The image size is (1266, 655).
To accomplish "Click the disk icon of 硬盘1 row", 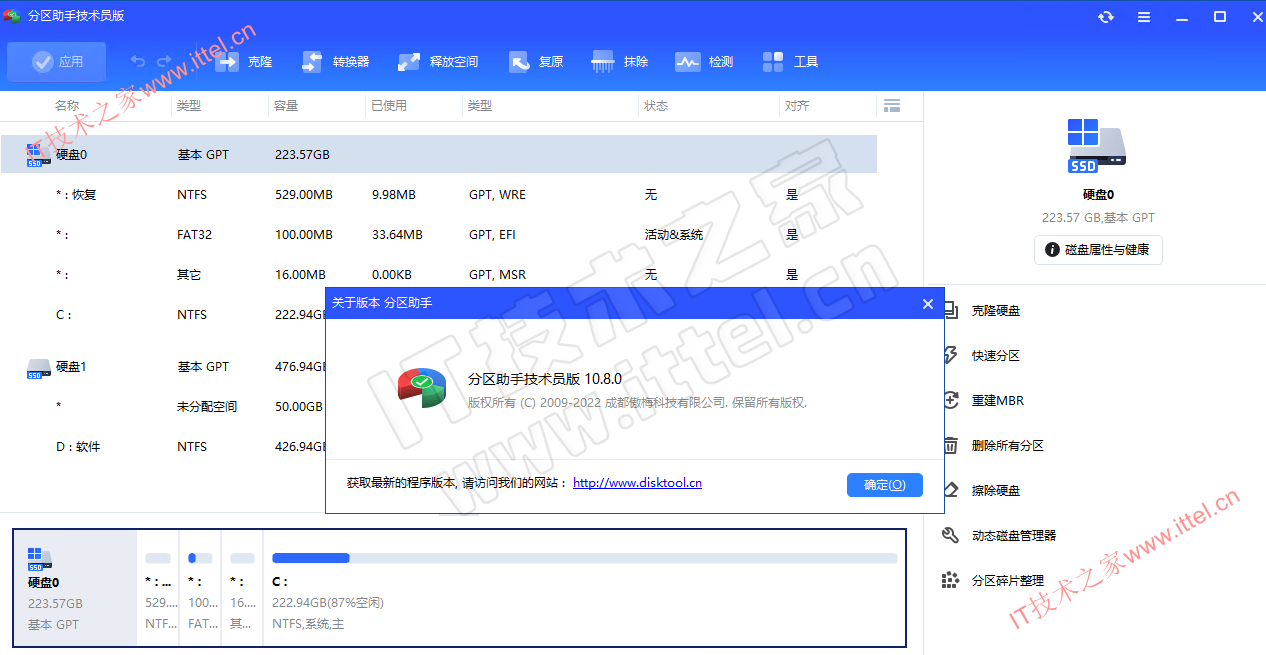I will pyautogui.click(x=38, y=368).
